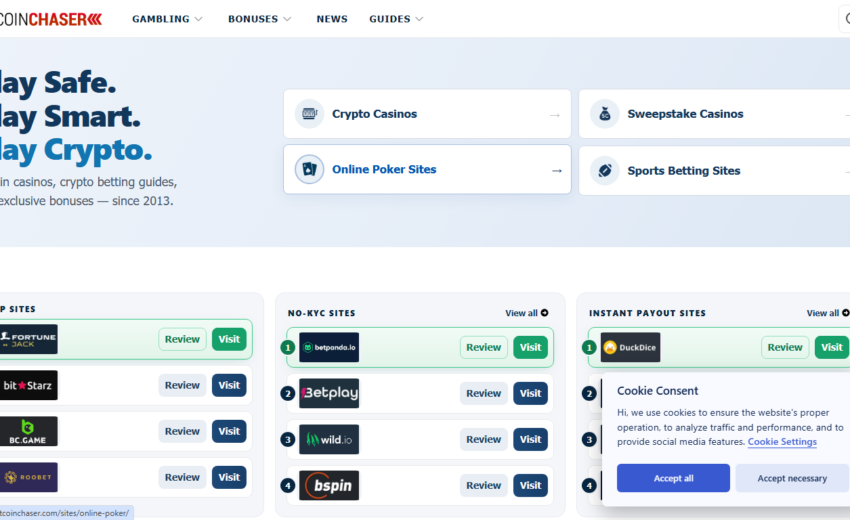
Task: Click the BC.GAME logo
Action: point(28,432)
